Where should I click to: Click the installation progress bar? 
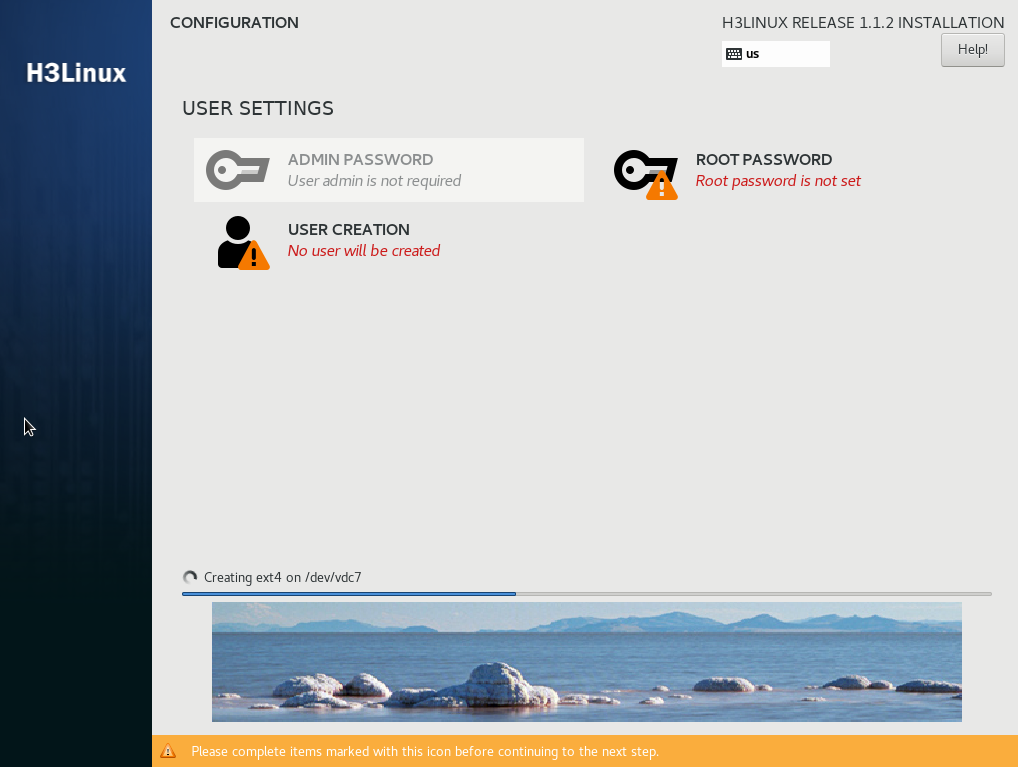[587, 594]
